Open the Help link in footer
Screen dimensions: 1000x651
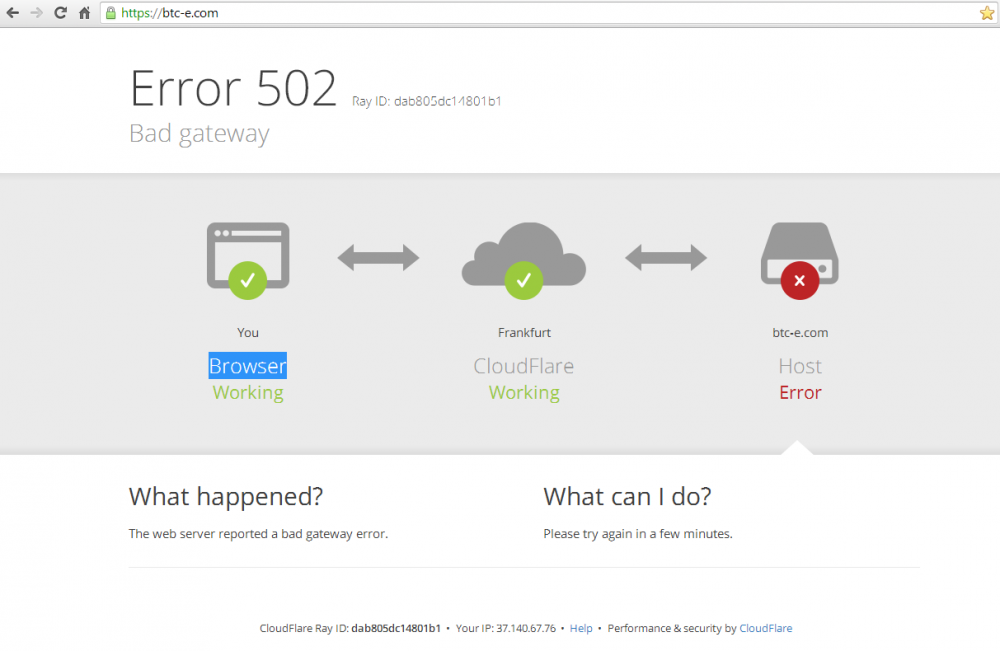pos(581,628)
